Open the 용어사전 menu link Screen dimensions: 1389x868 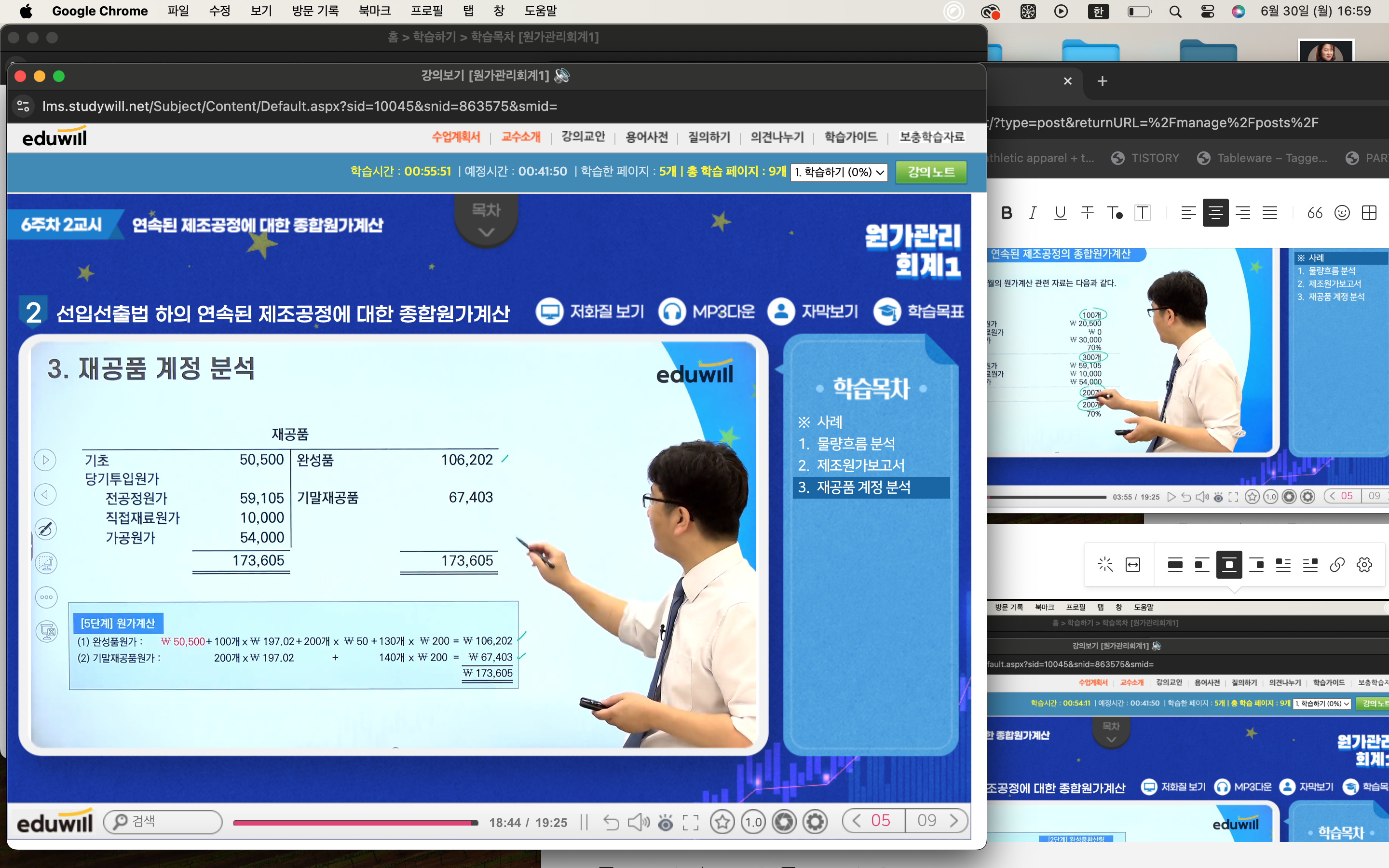click(x=646, y=137)
